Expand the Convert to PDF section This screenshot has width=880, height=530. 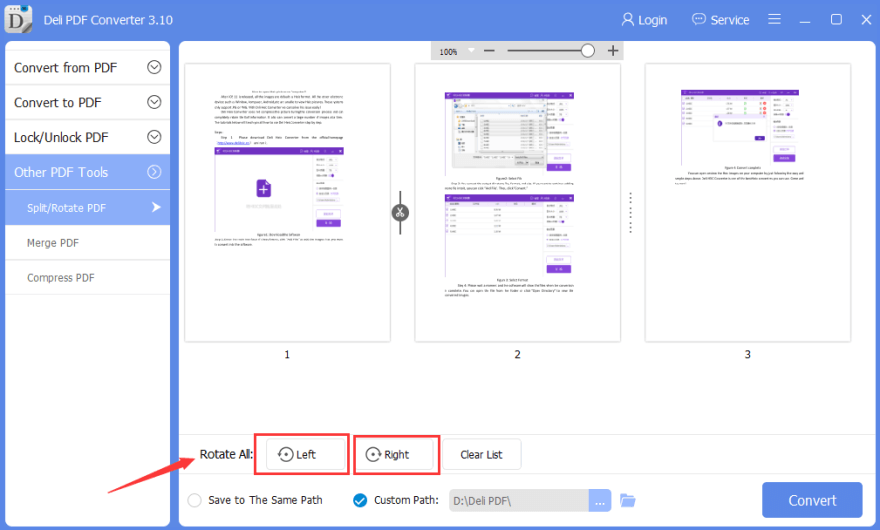click(88, 102)
